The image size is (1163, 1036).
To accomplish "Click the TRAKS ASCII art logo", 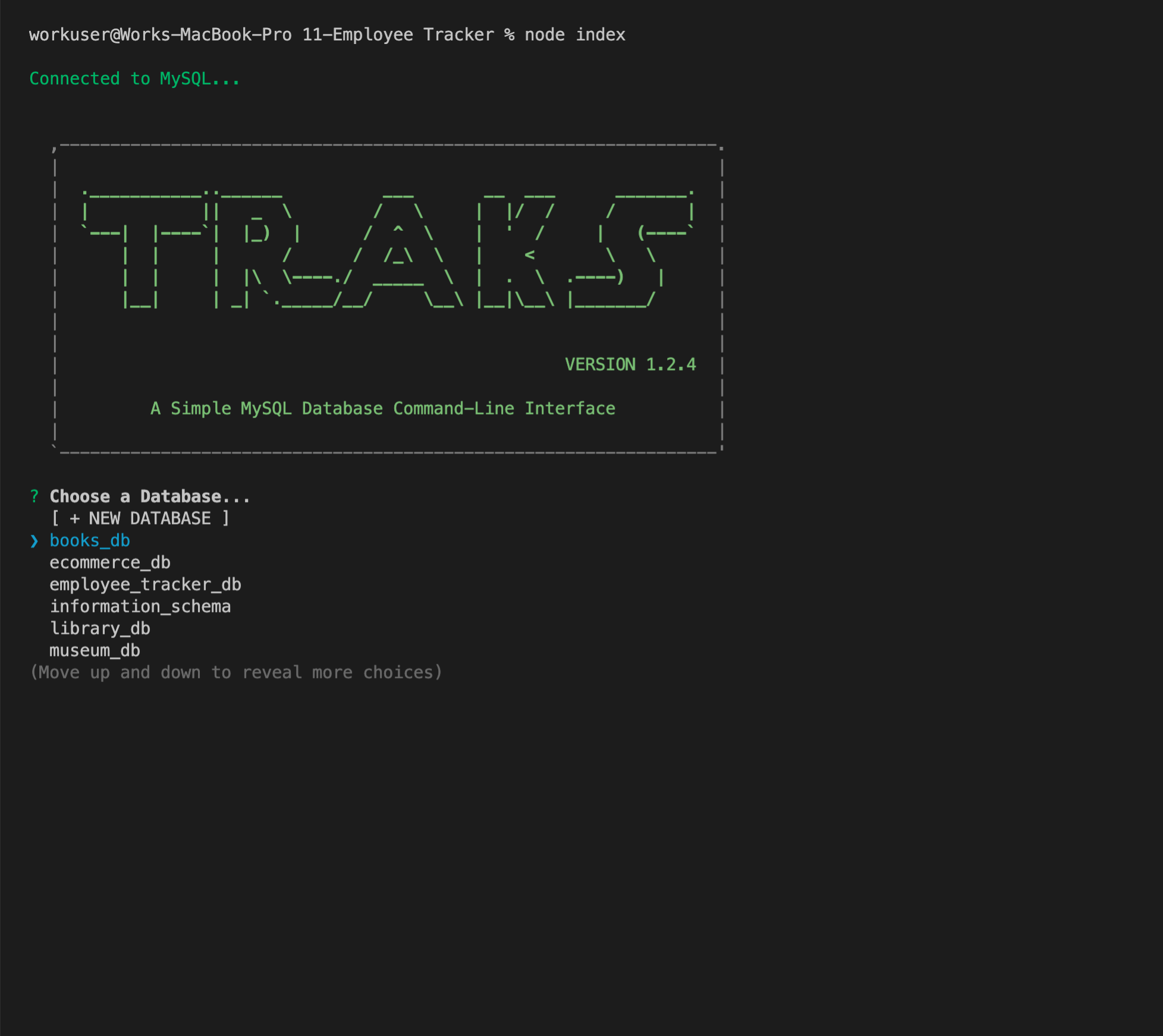I will pos(388,250).
